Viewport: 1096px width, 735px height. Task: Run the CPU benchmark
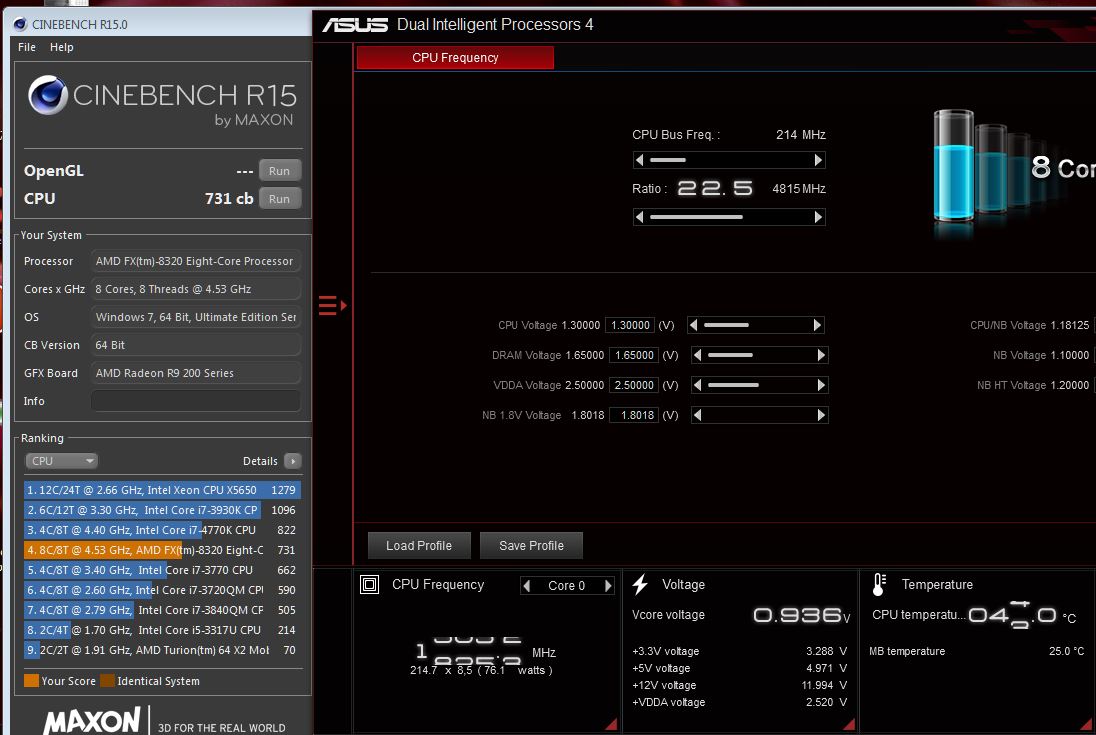280,198
